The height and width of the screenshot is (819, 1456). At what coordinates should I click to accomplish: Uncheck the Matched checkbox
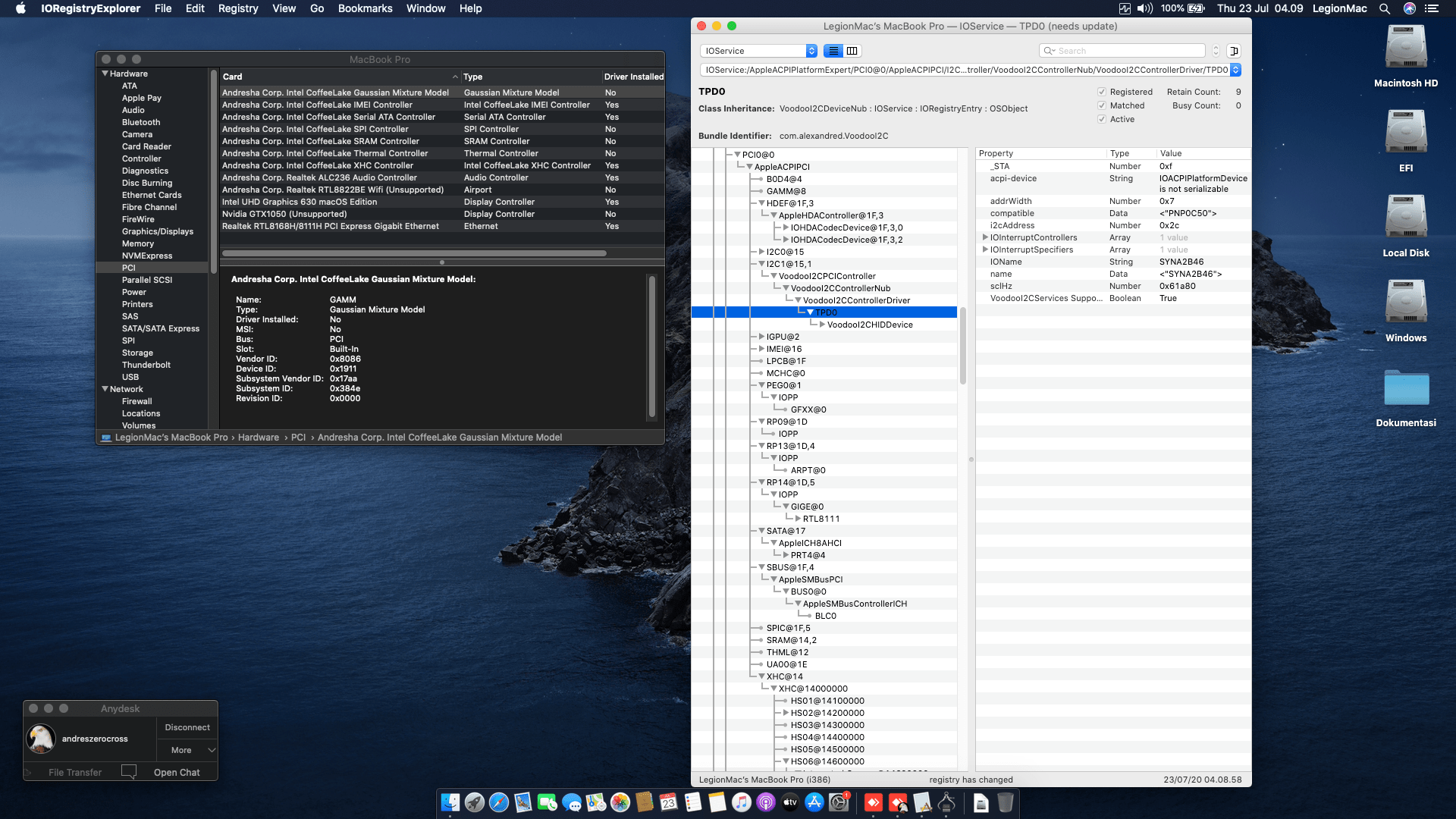point(1102,105)
